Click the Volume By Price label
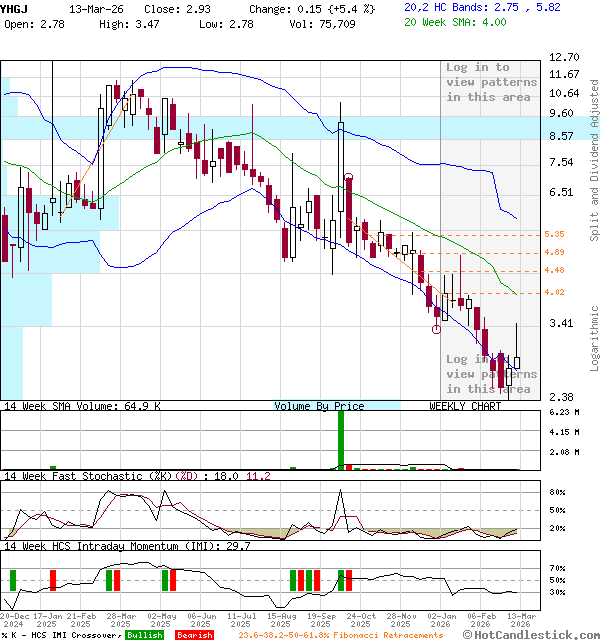Image resolution: width=600 pixels, height=640 pixels. [319, 406]
